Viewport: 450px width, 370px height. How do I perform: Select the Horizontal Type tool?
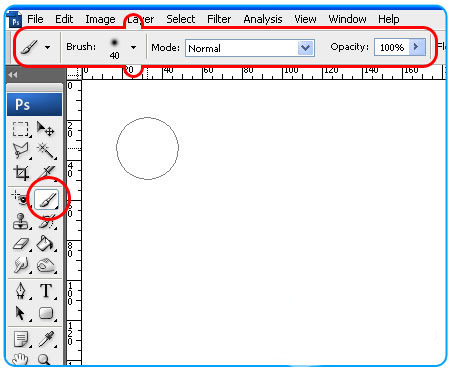(x=46, y=291)
